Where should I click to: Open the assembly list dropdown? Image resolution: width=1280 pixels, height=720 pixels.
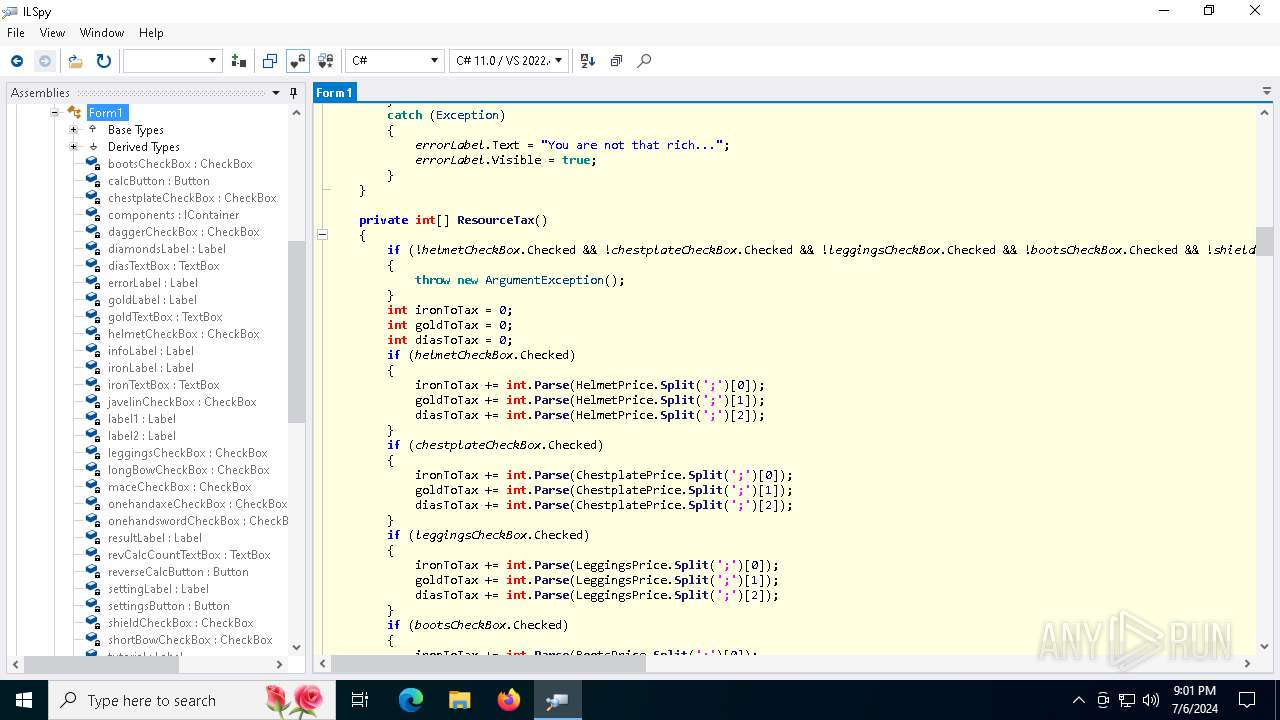(x=172, y=61)
